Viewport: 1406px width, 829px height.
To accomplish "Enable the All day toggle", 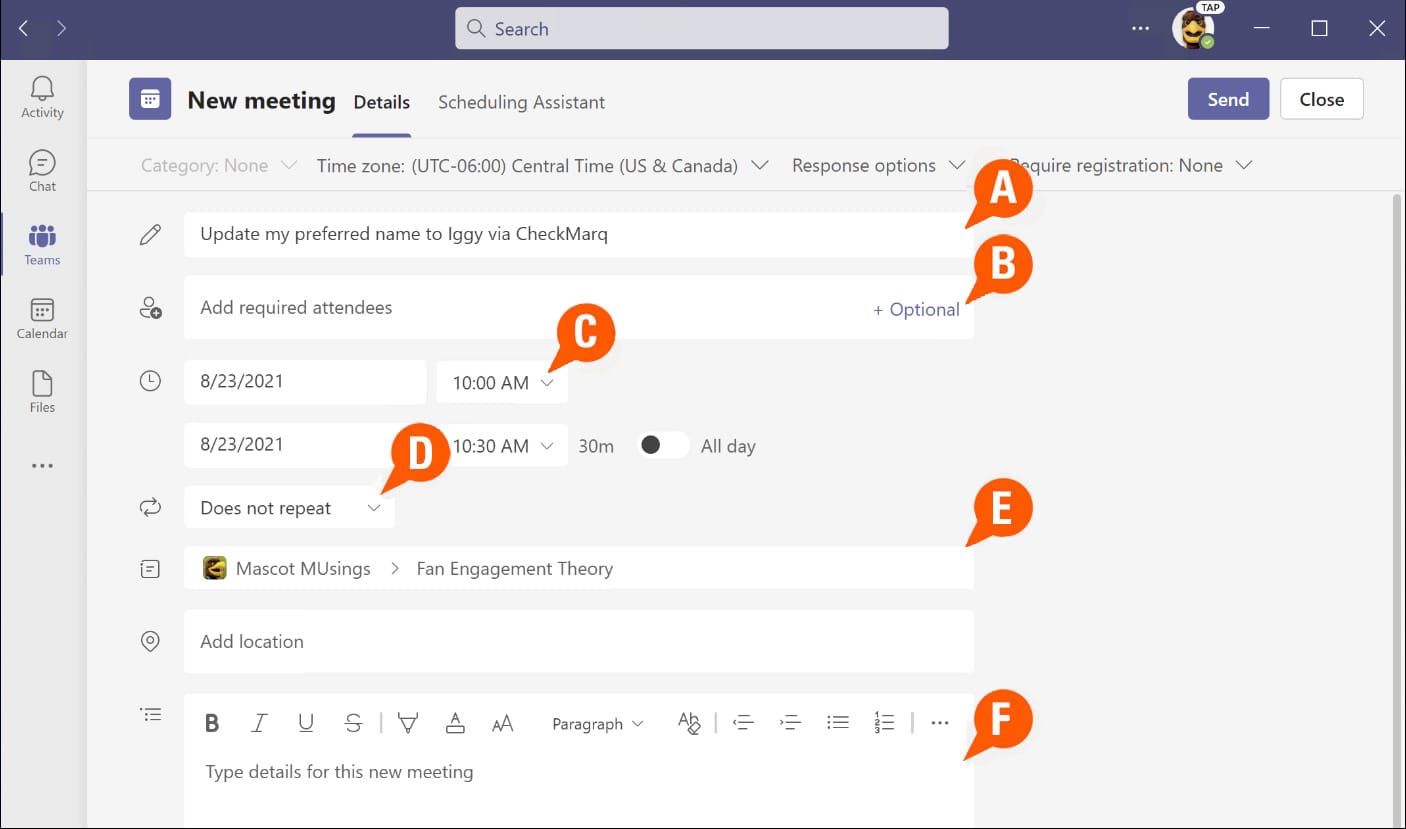I will (664, 446).
